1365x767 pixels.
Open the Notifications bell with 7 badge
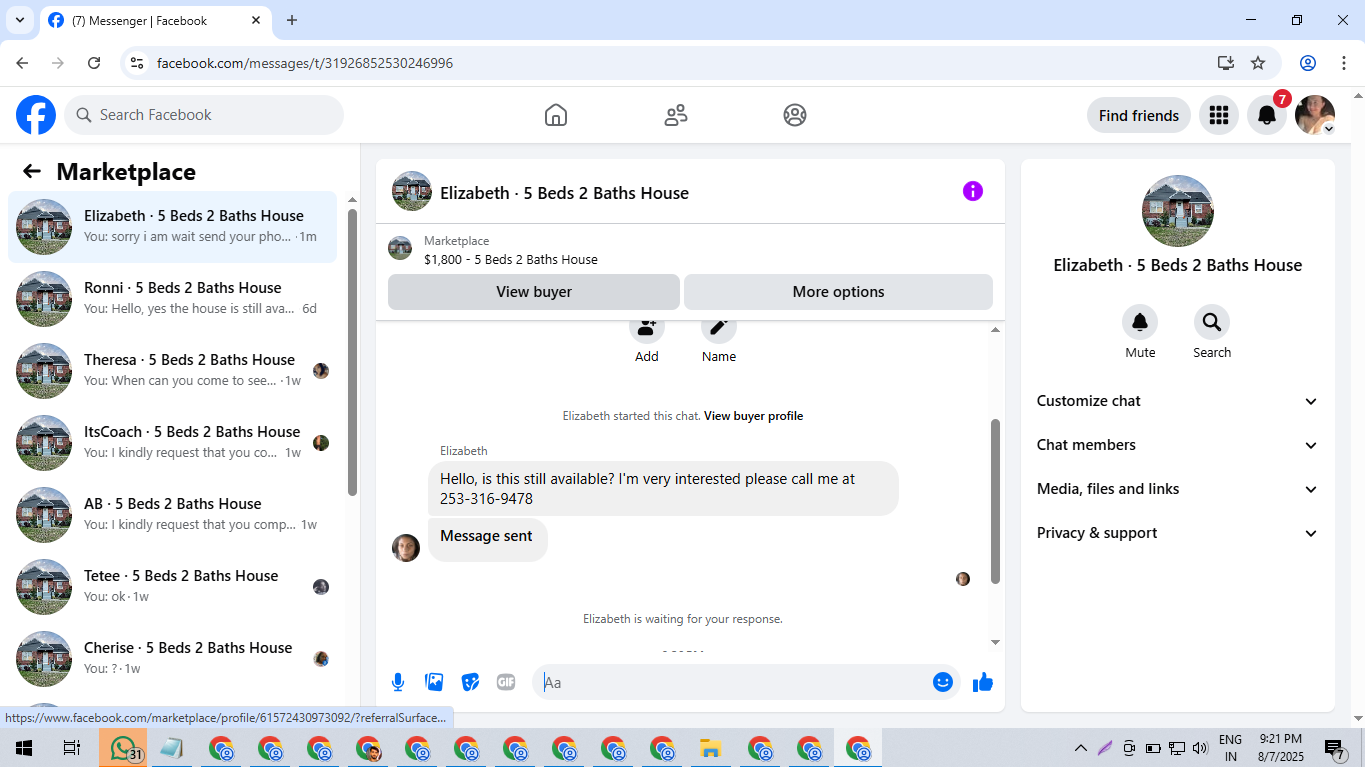coord(1267,115)
